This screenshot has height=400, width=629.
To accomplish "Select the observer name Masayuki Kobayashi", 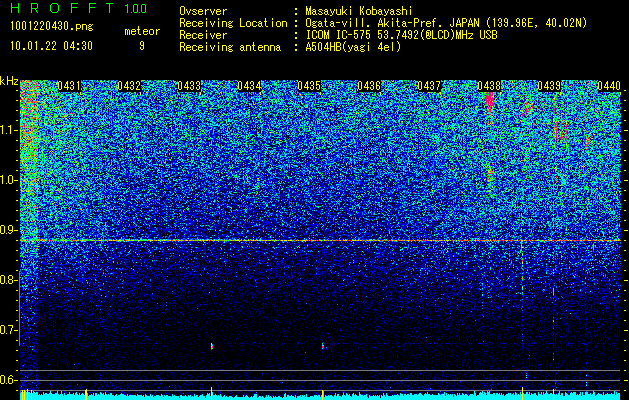I will (x=359, y=11).
